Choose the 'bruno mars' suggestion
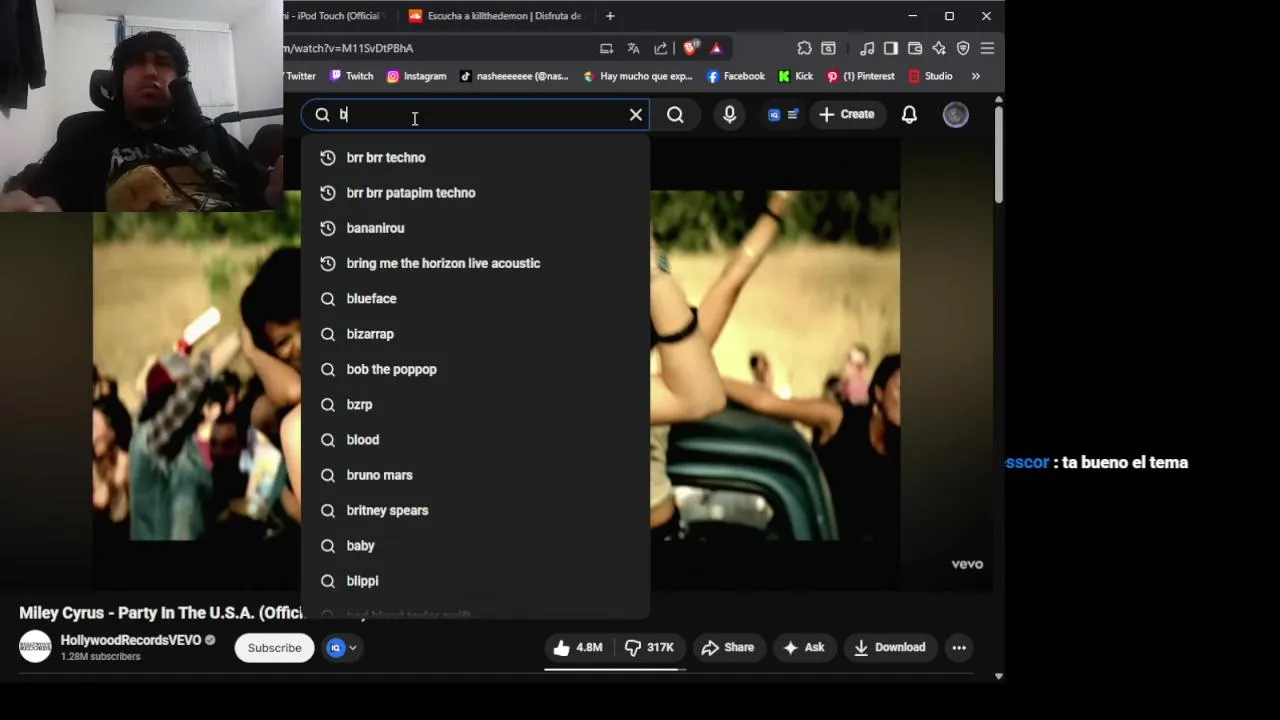1280x720 pixels. click(476, 476)
